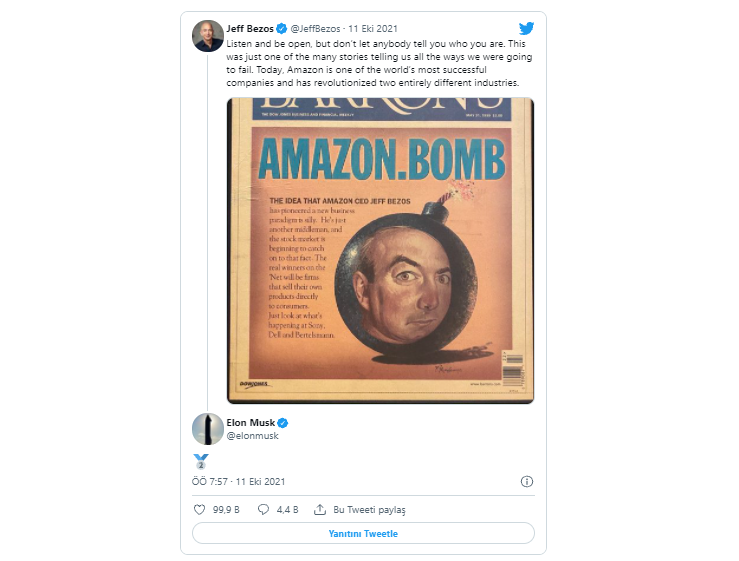Image resolution: width=739 pixels, height=561 pixels.
Task: Click the share upload arrow icon
Action: pyautogui.click(x=320, y=510)
